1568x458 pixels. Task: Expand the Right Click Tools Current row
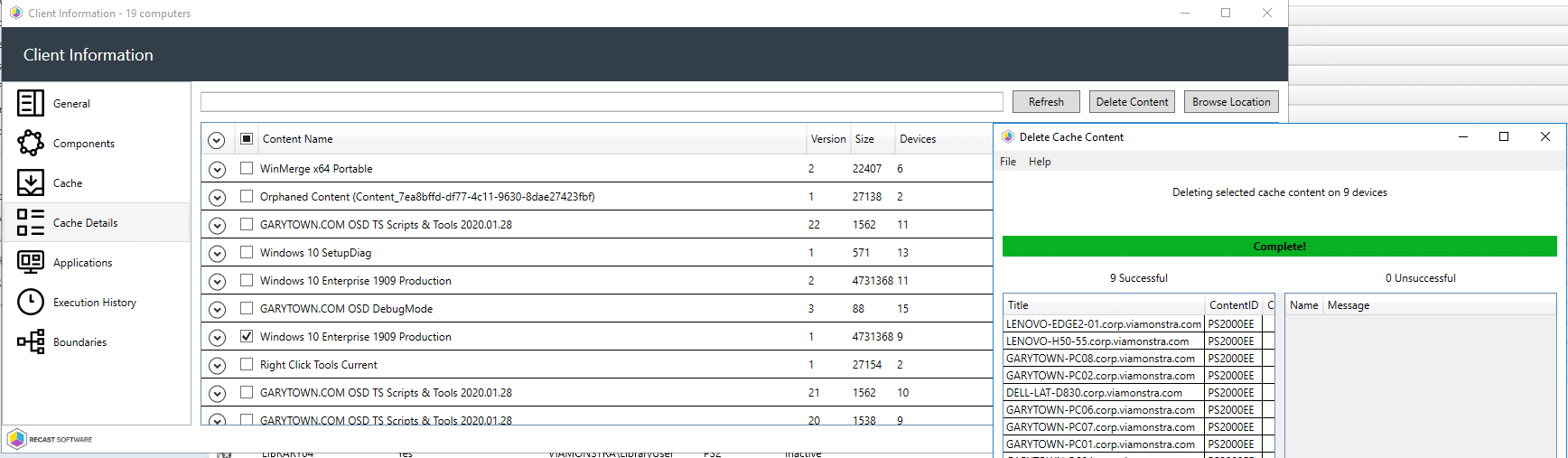pos(216,365)
